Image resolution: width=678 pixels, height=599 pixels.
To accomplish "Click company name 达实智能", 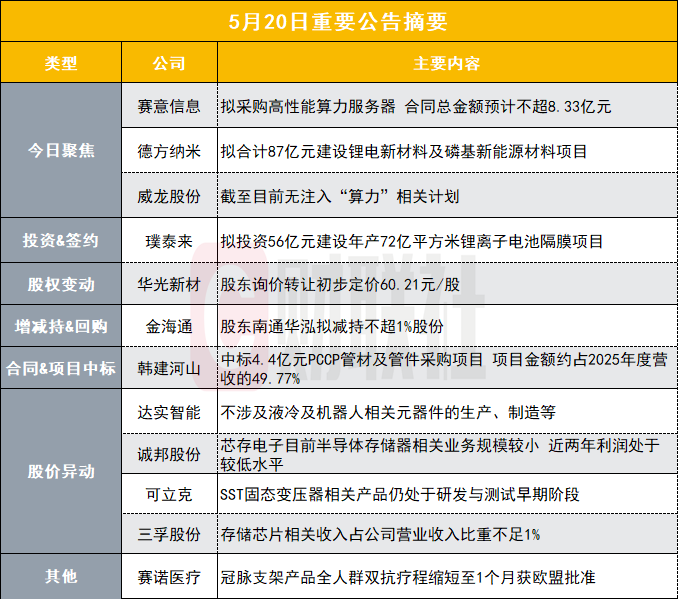I will [169, 412].
